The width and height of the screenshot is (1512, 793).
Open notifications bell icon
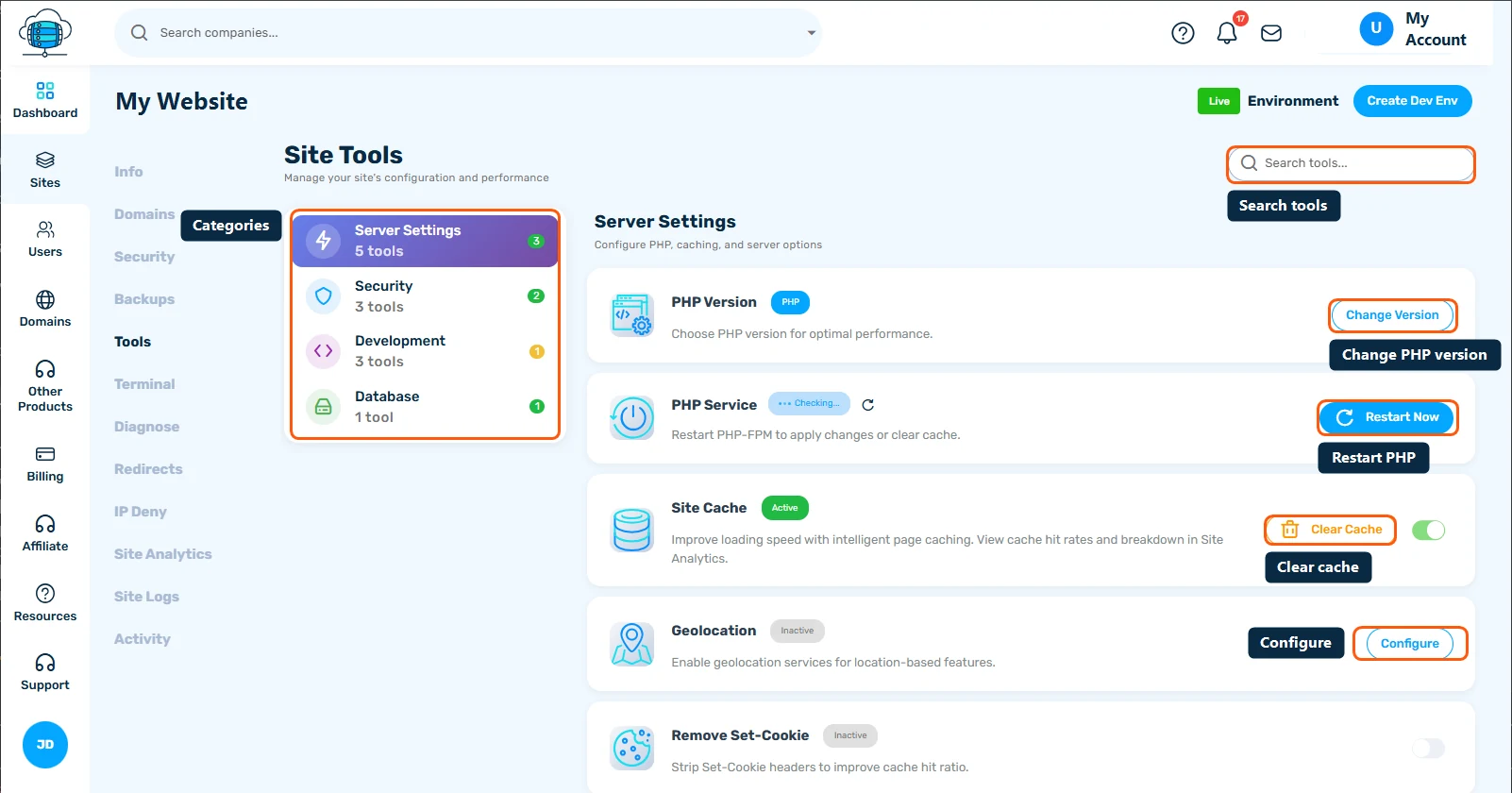click(x=1227, y=33)
